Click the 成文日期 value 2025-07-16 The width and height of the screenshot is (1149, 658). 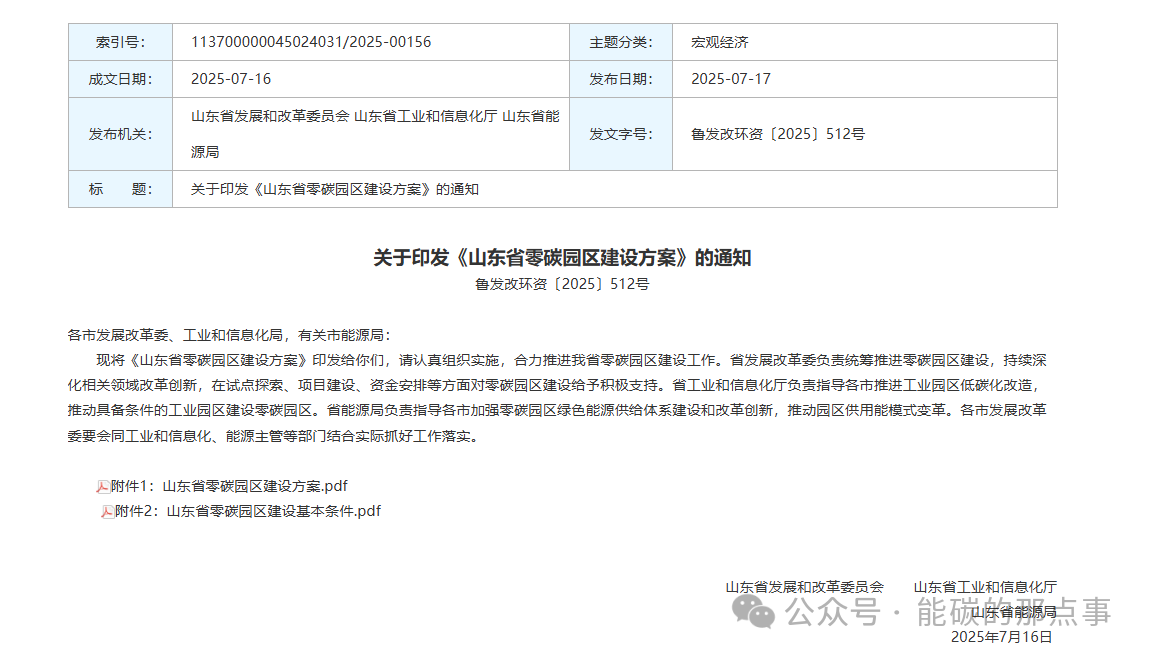point(231,79)
